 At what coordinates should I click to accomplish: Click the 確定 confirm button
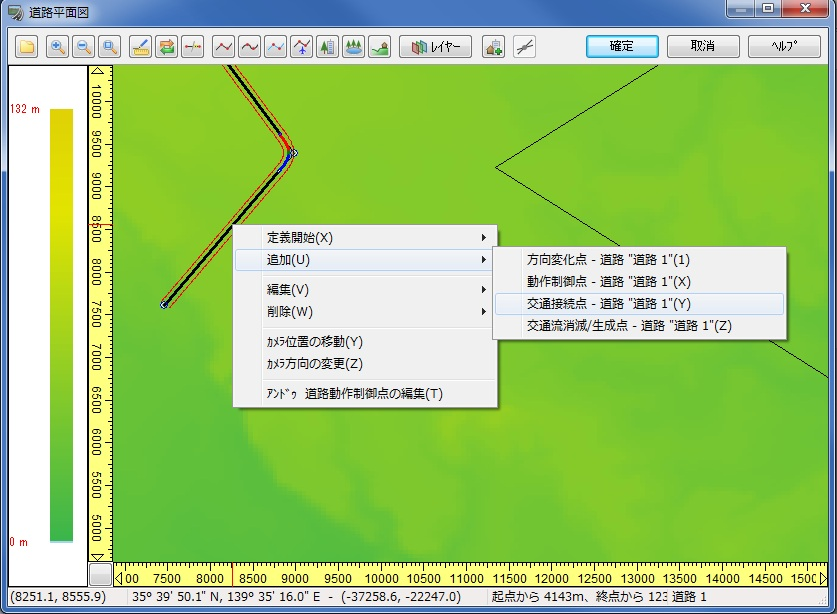[622, 46]
